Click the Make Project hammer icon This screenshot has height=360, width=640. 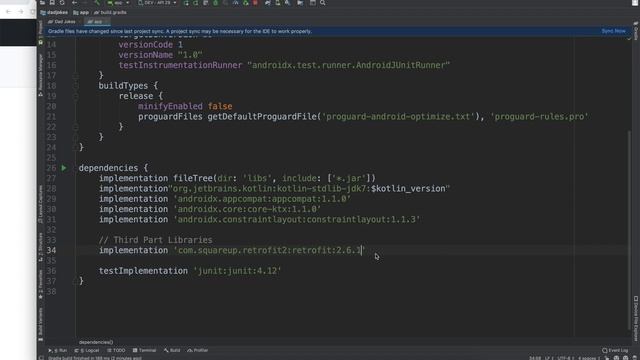[x=97, y=3]
